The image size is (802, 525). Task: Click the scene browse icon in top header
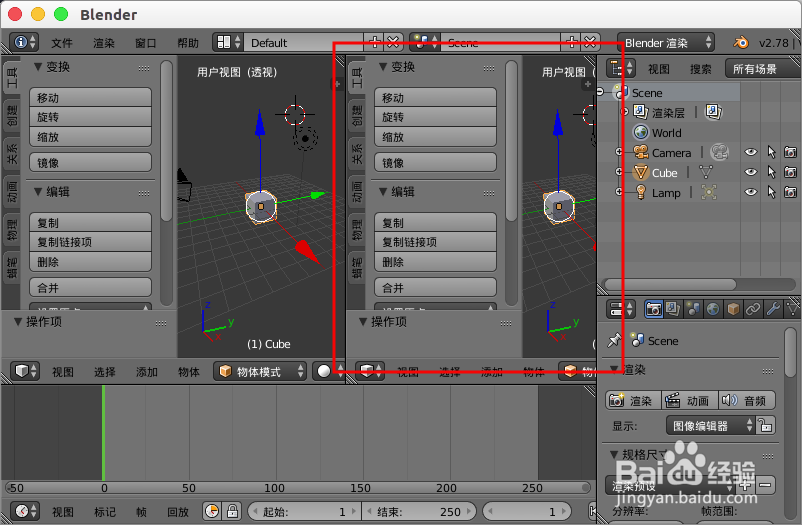[425, 42]
